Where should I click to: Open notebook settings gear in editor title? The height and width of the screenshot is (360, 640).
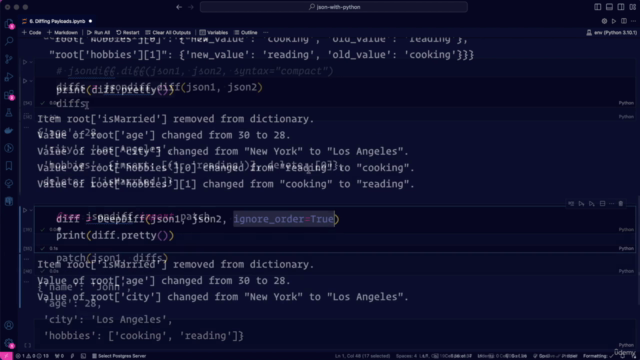pyautogui.click(x=604, y=21)
